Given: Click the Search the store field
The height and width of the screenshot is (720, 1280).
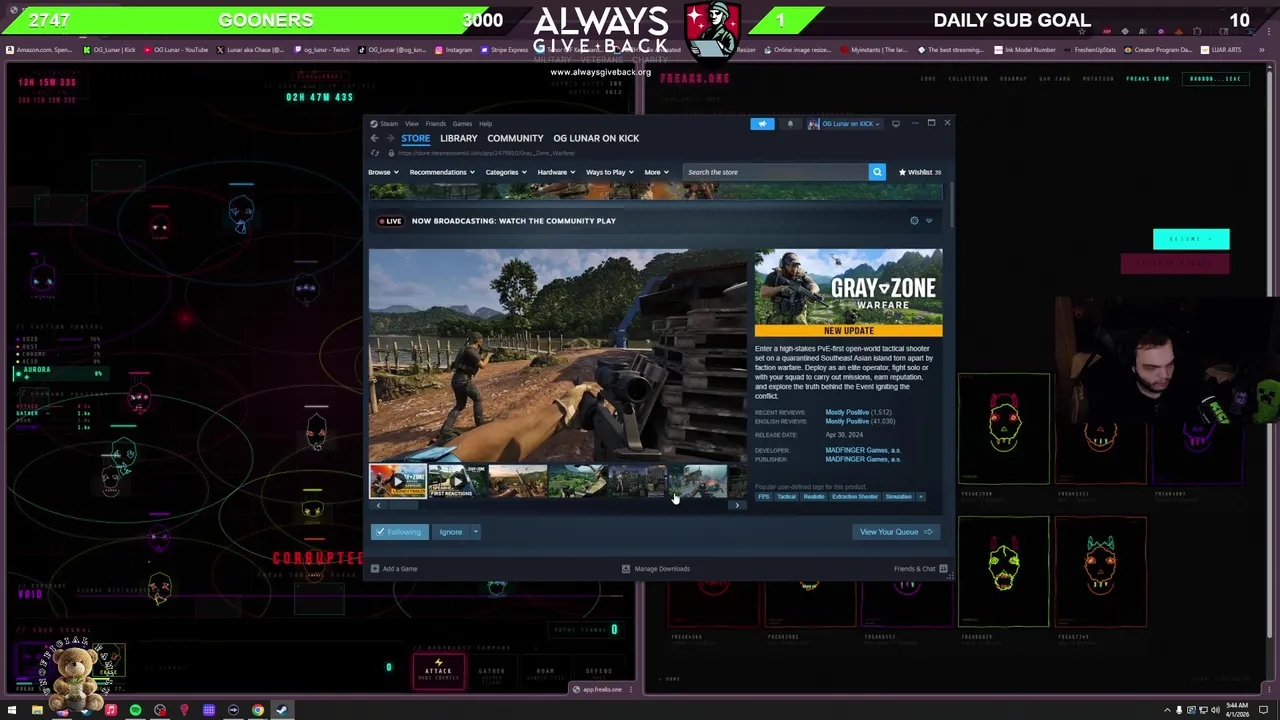Looking at the screenshot, I should coord(776,172).
